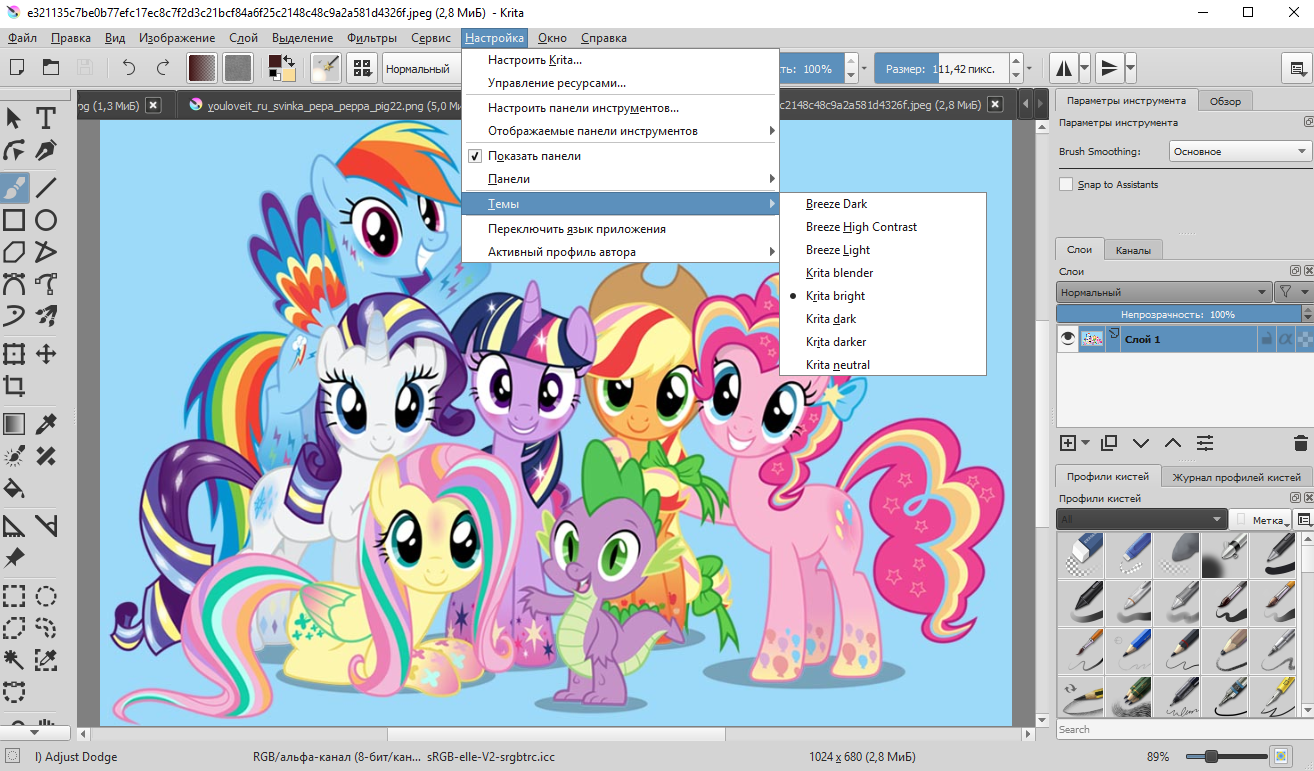Click Настроить Krita... menu entry

(x=534, y=60)
